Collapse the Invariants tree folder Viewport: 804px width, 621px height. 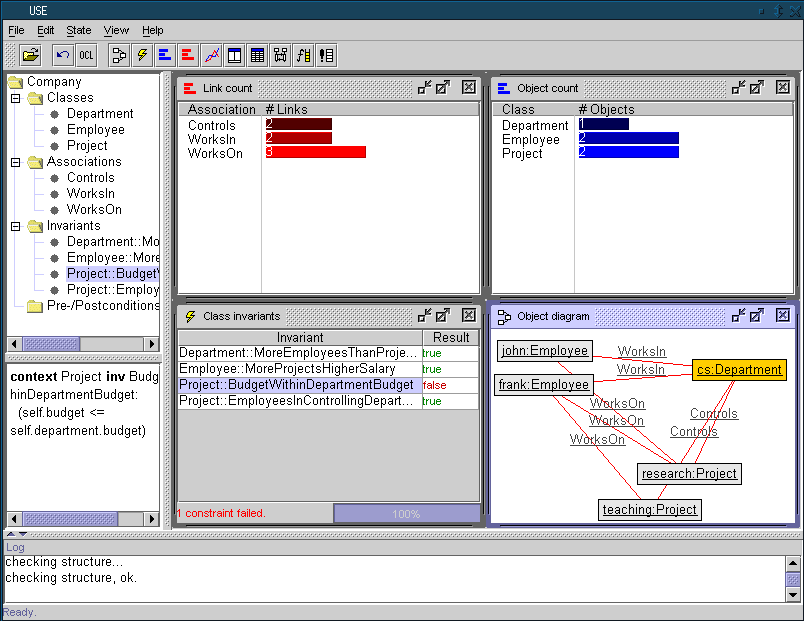coord(16,226)
